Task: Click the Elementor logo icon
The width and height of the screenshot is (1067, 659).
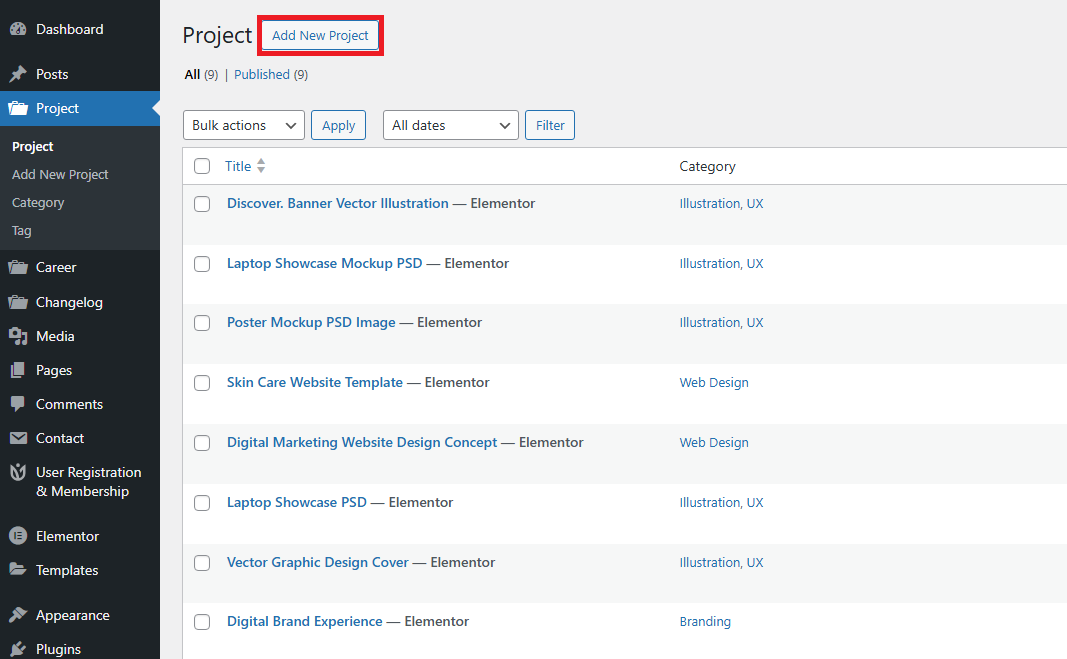Action: pyautogui.click(x=18, y=536)
